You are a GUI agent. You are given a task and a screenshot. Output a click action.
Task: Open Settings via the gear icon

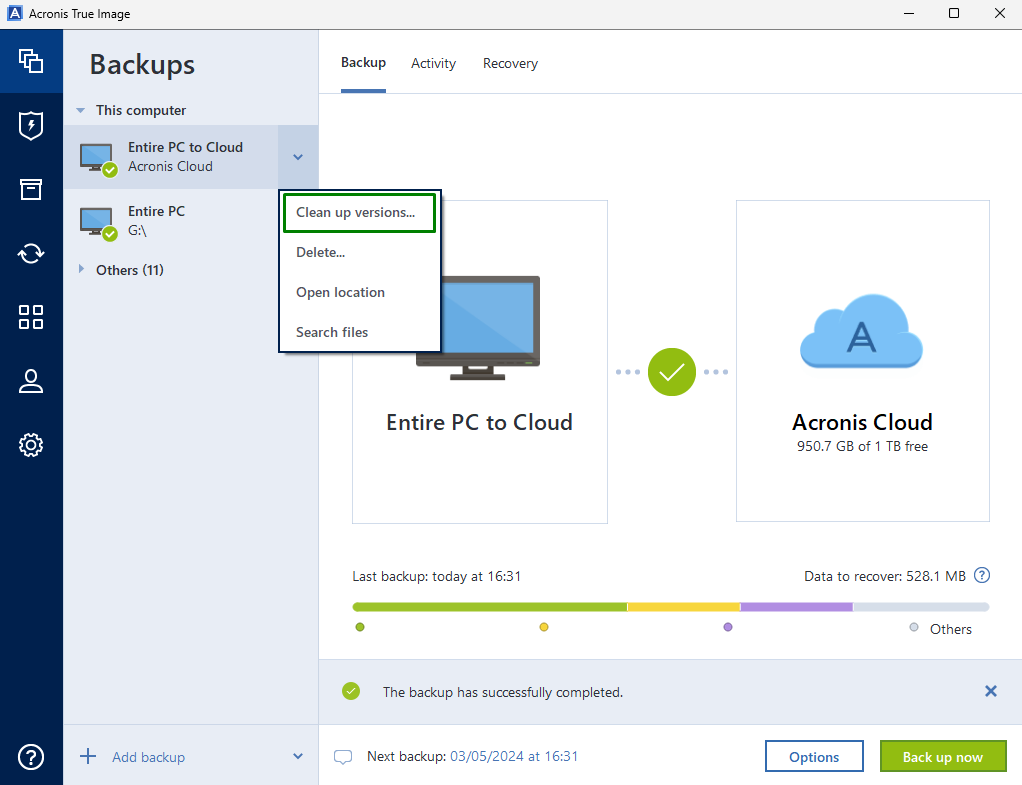[31, 445]
